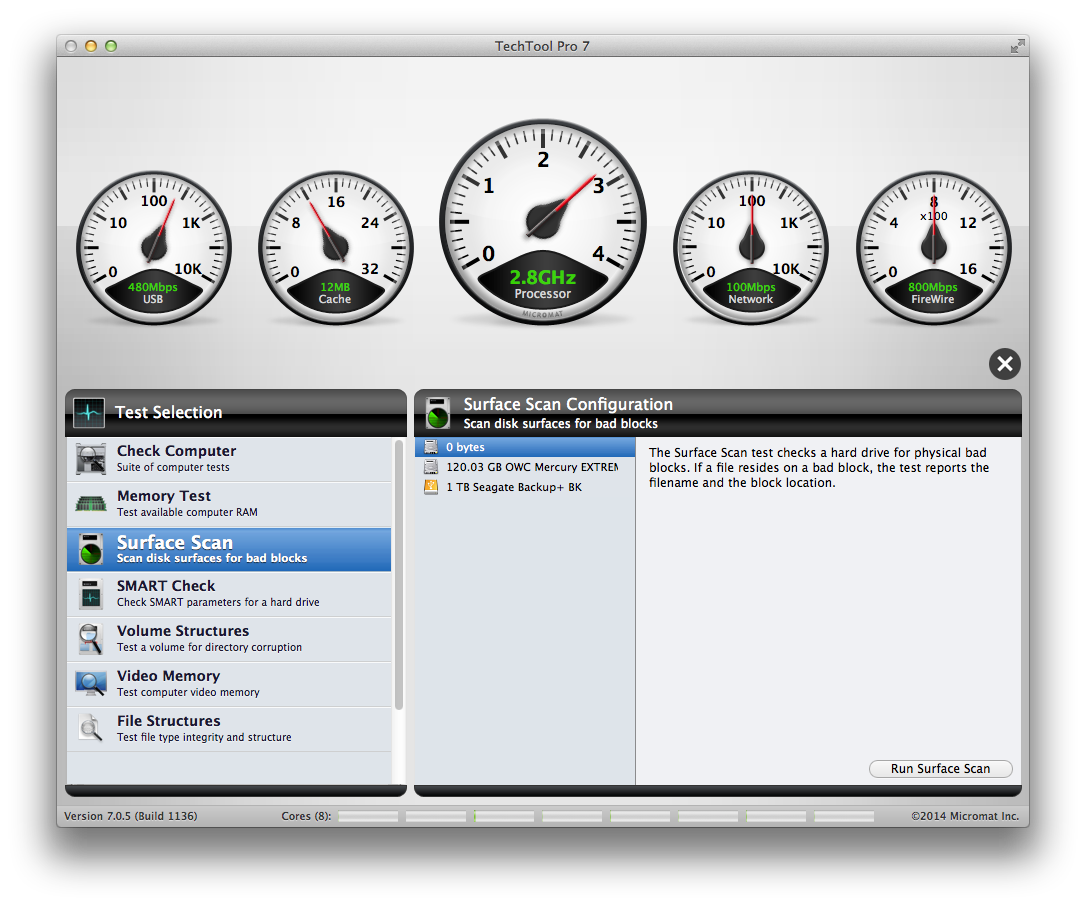Image resolution: width=1086 pixels, height=906 pixels.
Task: Click the first Cores load bar
Action: 368,817
